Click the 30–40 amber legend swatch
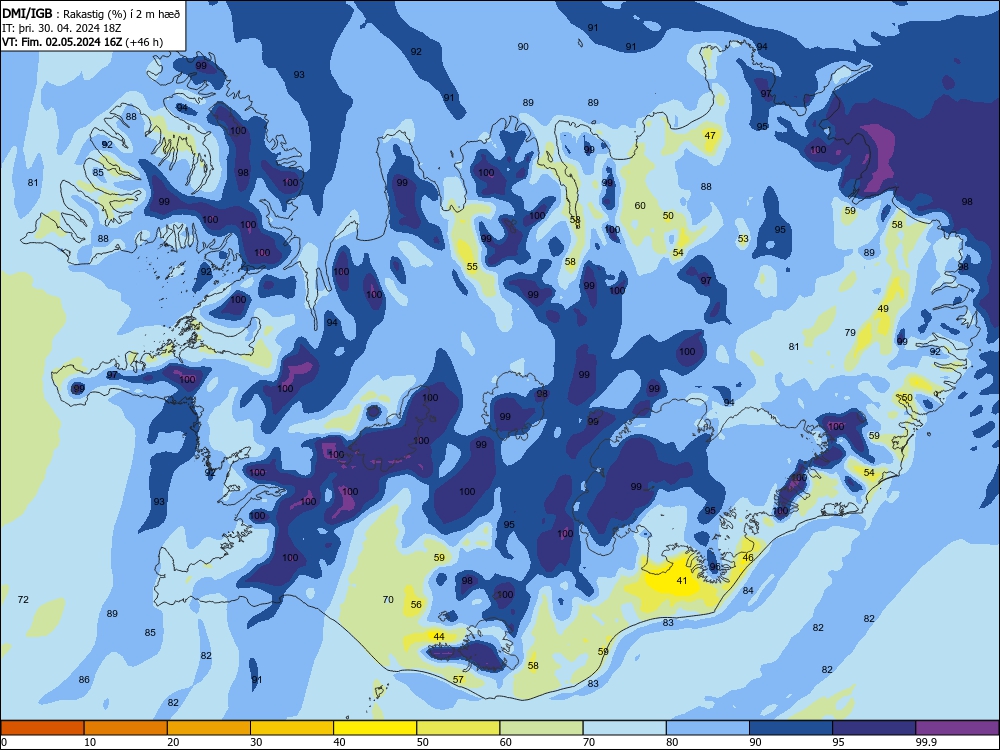1000x750 pixels. tap(292, 728)
